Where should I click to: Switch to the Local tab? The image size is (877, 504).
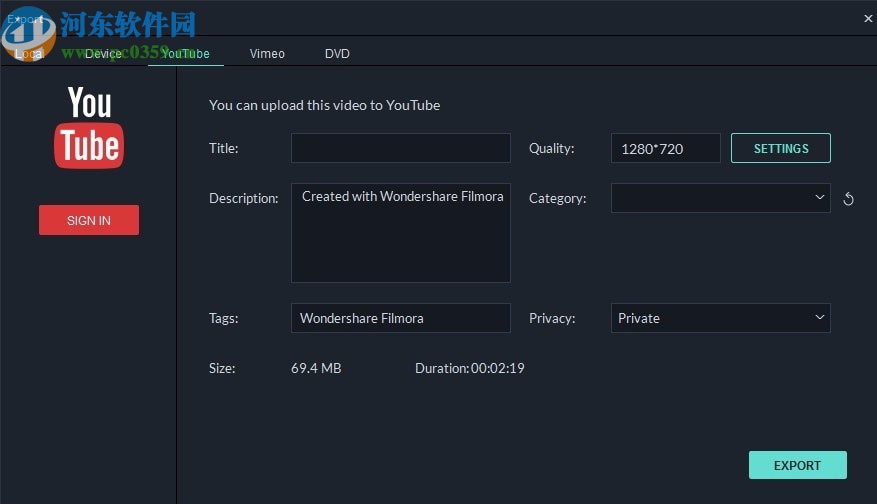pyautogui.click(x=29, y=54)
